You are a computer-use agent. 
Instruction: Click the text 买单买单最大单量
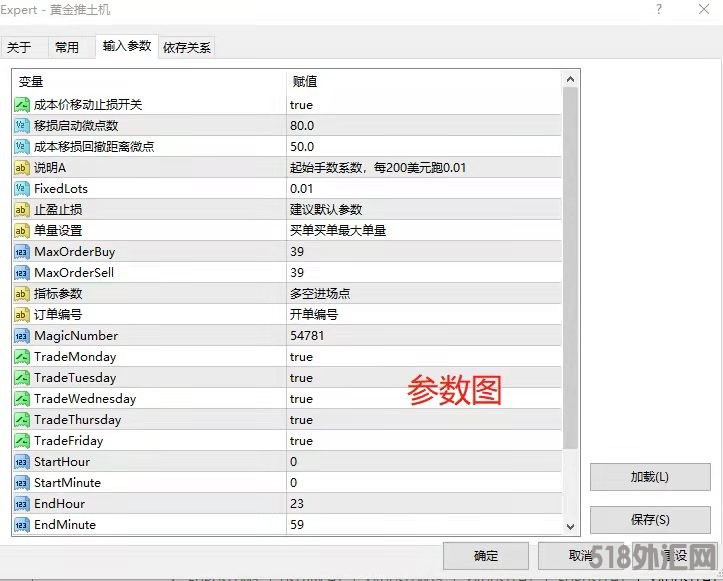pos(338,231)
